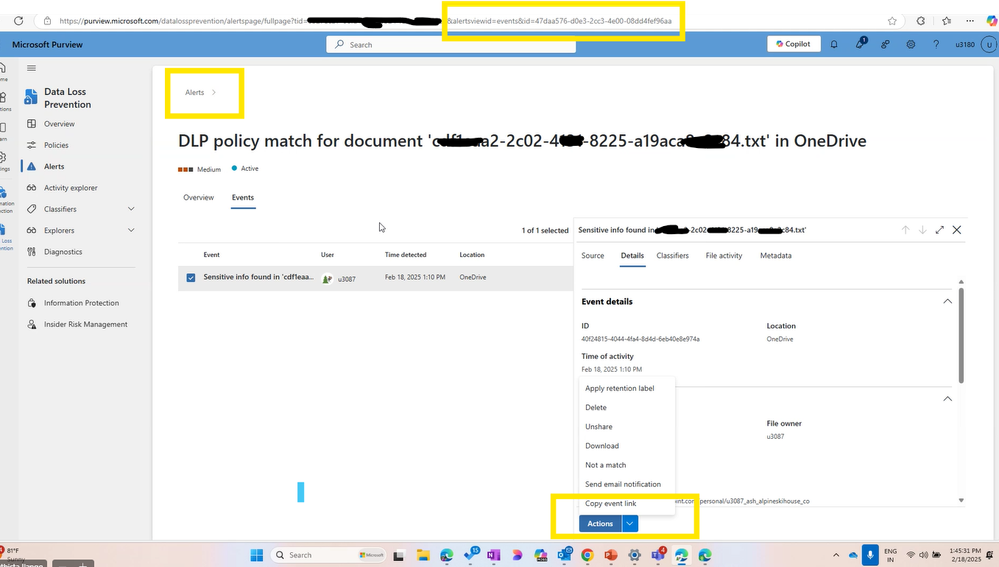
Task: Close the event details pane
Action: point(956,229)
